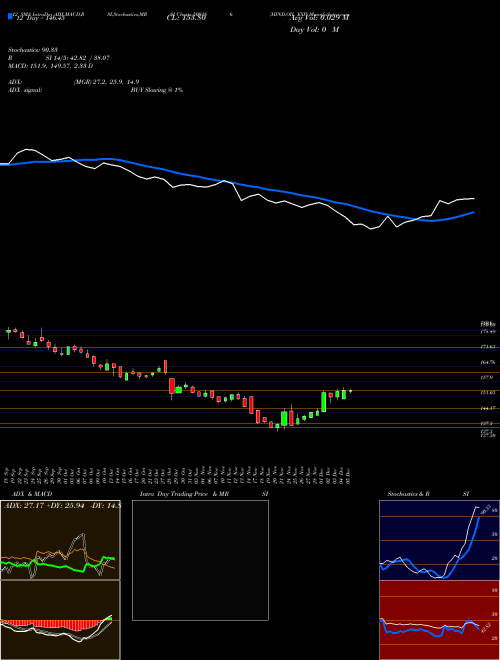Click the 'BUY Slowing @ 1%' signal text
Screen dimensions: 500x660
tap(157, 90)
